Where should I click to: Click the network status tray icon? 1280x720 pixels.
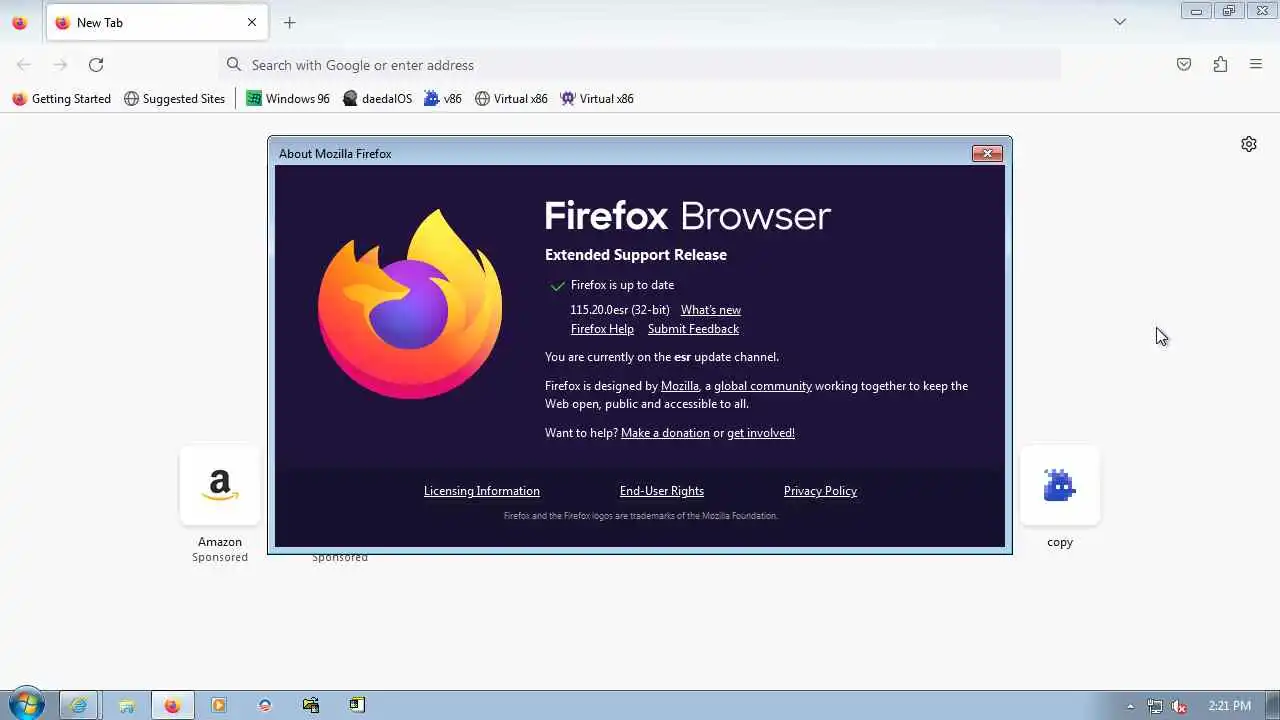pos(1155,706)
